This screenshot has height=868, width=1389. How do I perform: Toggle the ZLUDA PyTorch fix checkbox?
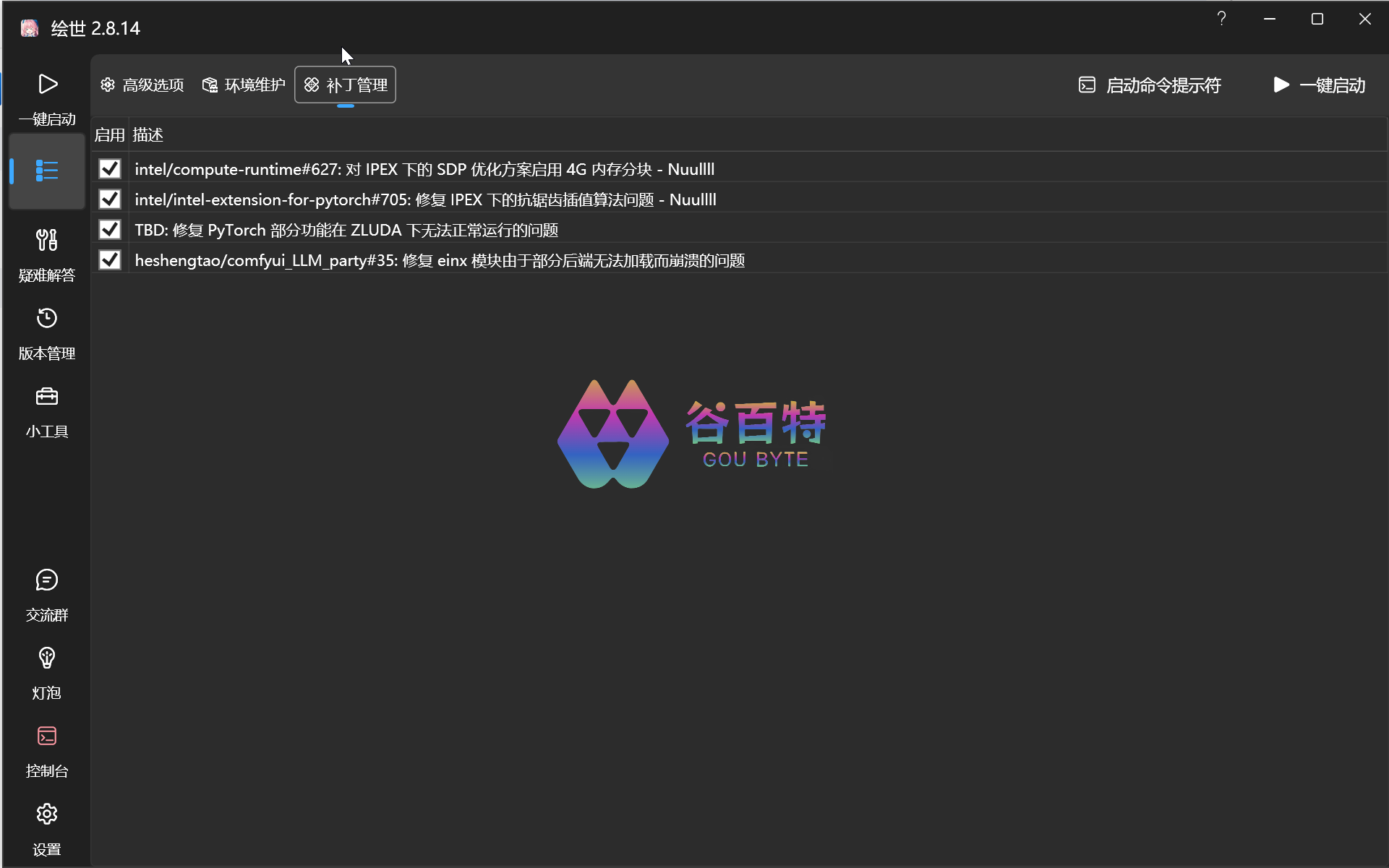pos(110,230)
